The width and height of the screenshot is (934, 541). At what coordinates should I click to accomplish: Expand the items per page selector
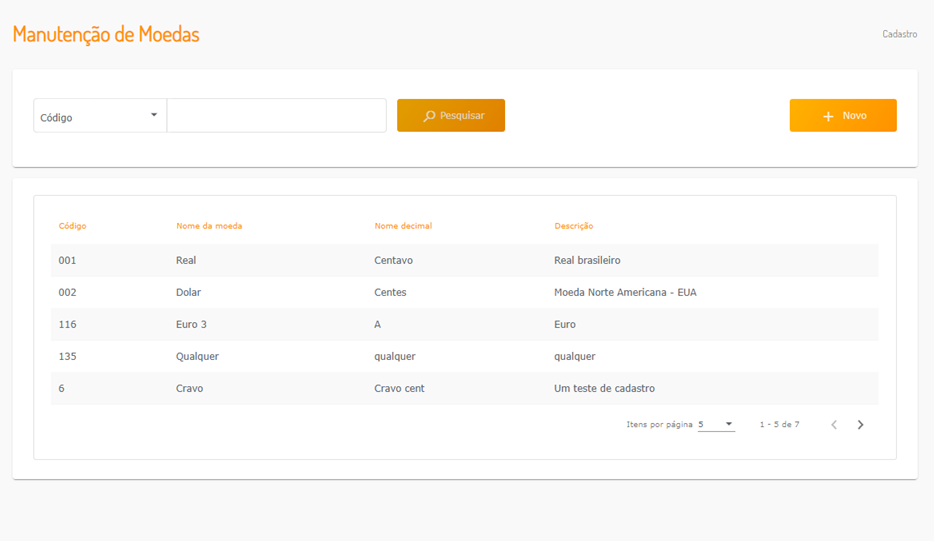(x=716, y=425)
